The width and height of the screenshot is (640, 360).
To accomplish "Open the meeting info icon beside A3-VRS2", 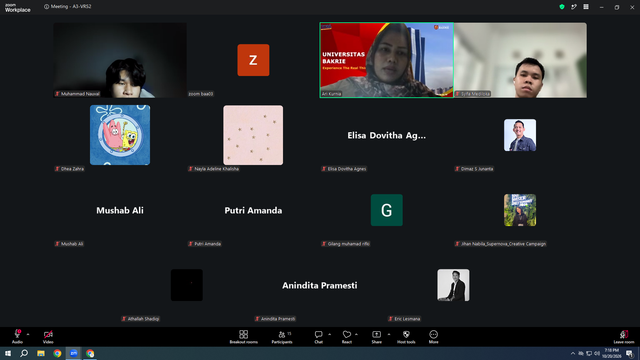I will pos(47,7).
